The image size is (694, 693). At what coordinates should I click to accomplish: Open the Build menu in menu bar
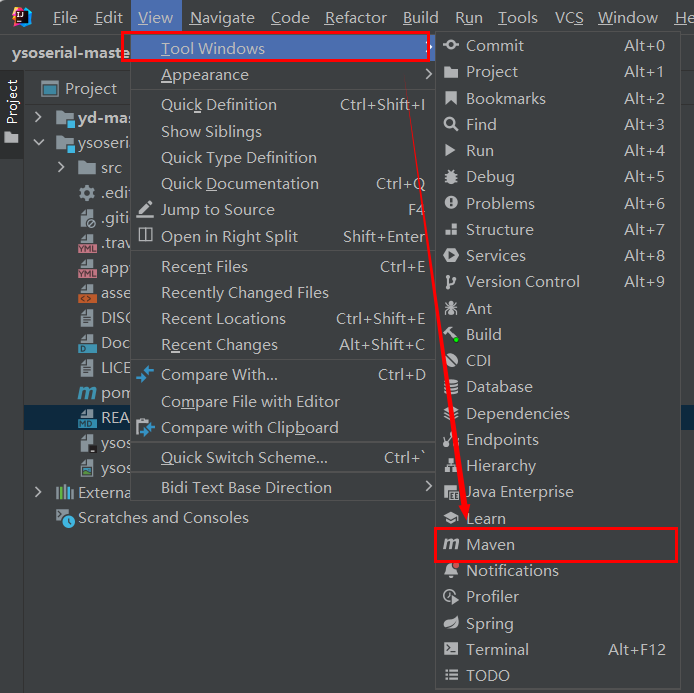[x=420, y=18]
